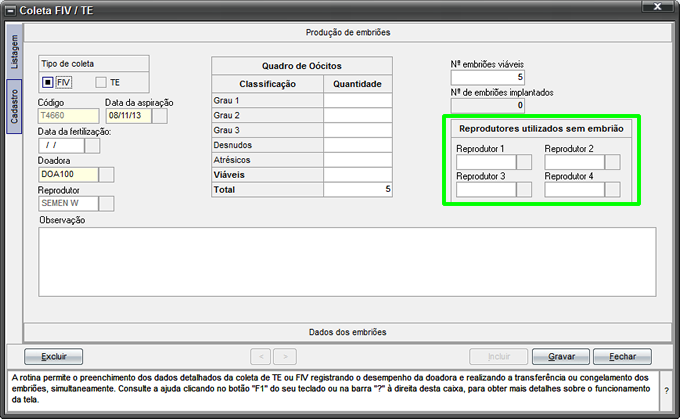The width and height of the screenshot is (680, 419).
Task: Open Reprodutor 2 lookup button
Action: [613, 162]
